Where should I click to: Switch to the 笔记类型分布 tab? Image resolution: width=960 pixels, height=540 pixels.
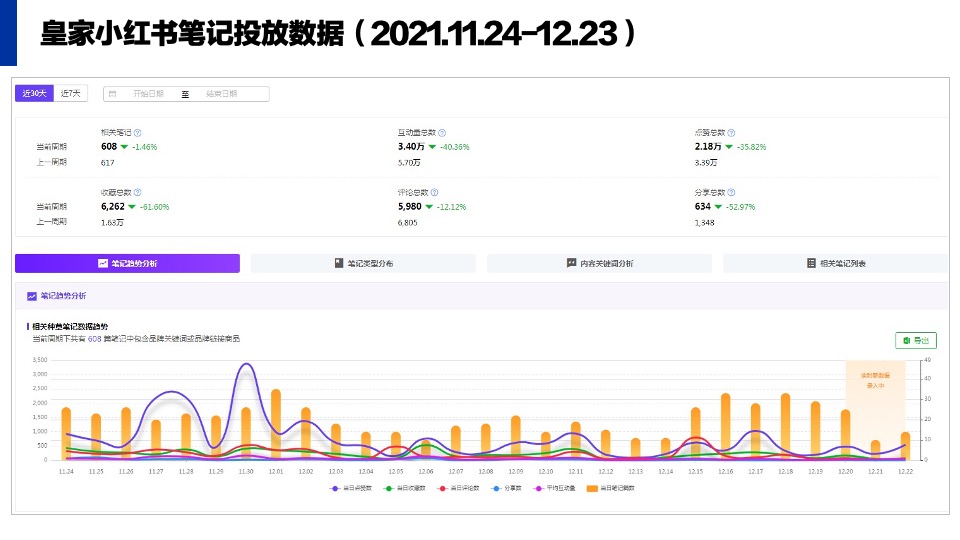pos(364,263)
